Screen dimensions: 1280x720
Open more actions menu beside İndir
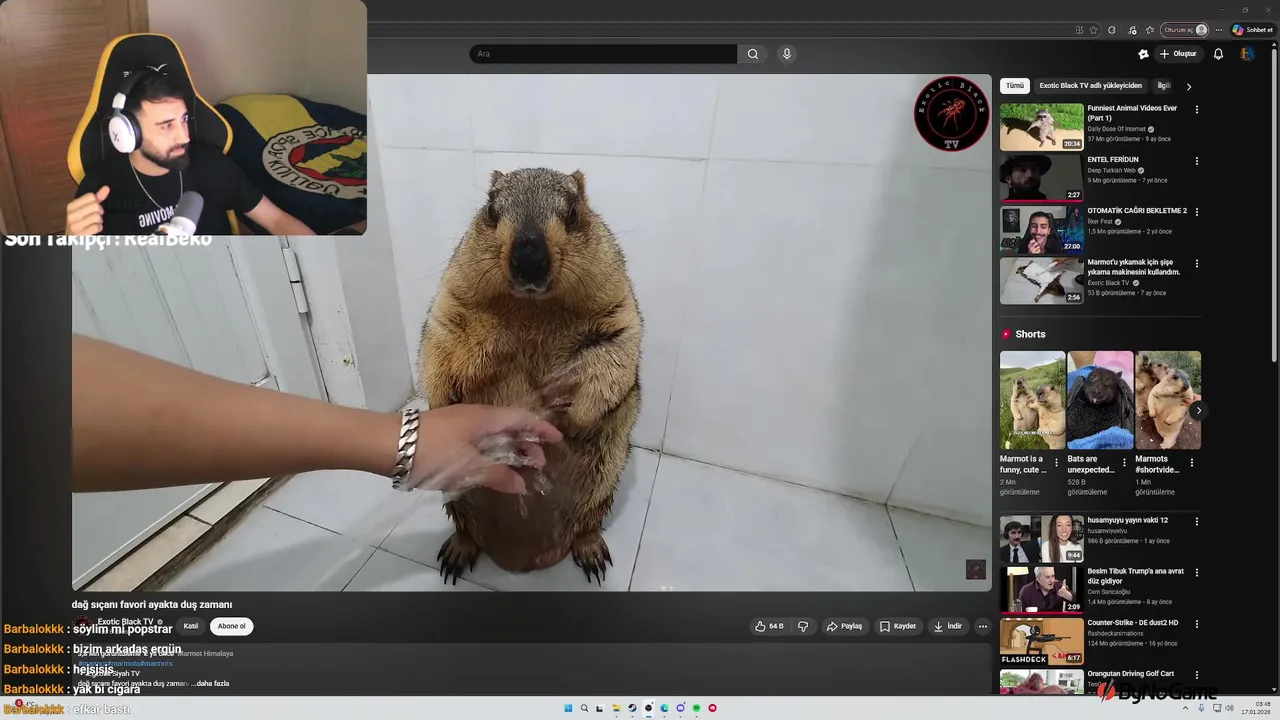click(x=983, y=626)
